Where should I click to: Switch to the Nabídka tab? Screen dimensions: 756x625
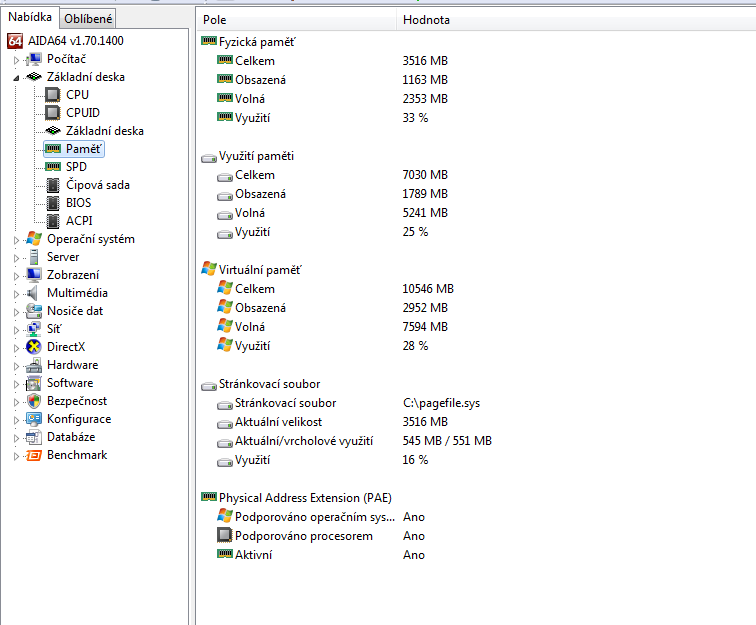click(30, 17)
